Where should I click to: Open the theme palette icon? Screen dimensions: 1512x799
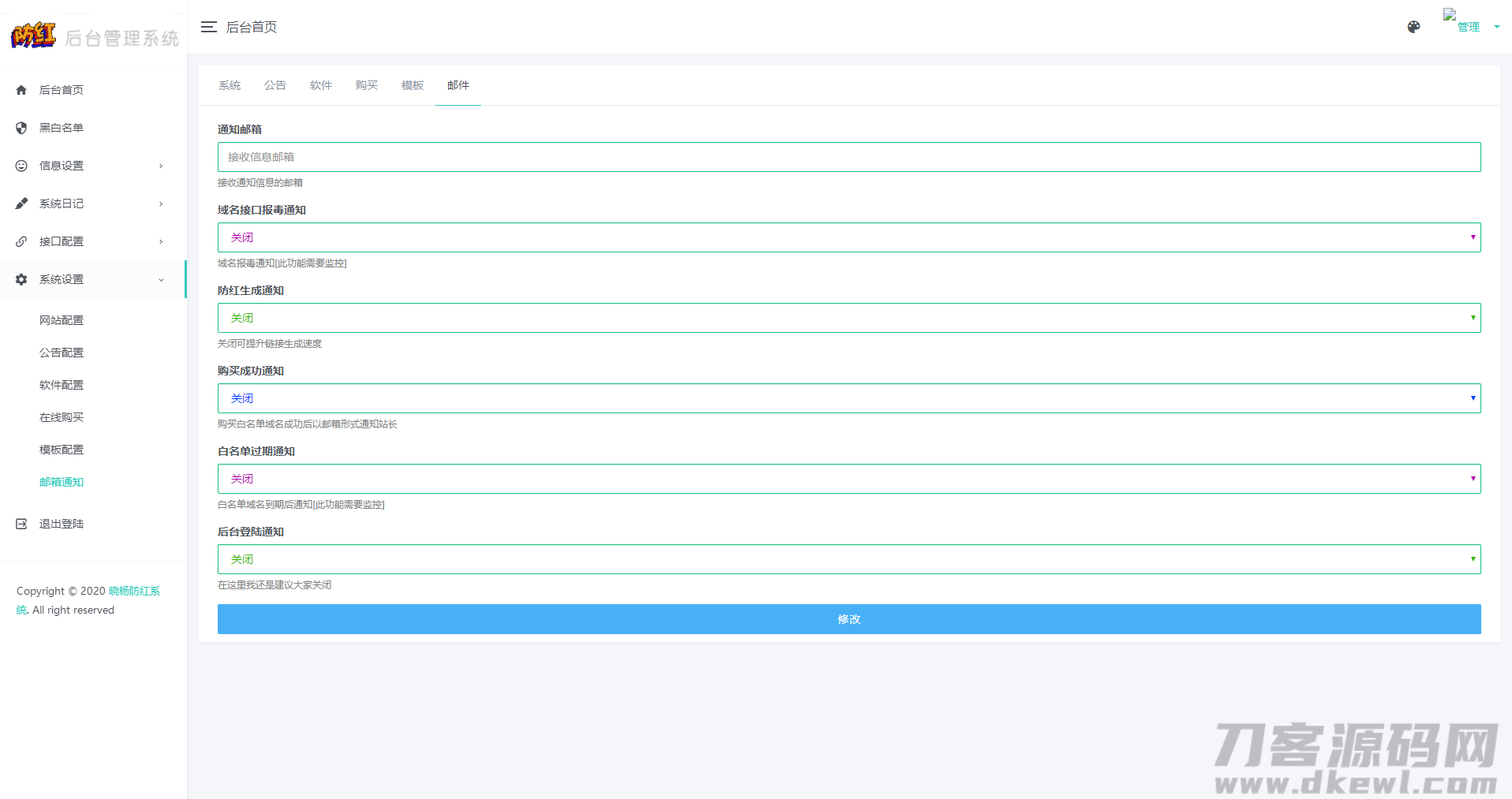coord(1413,27)
